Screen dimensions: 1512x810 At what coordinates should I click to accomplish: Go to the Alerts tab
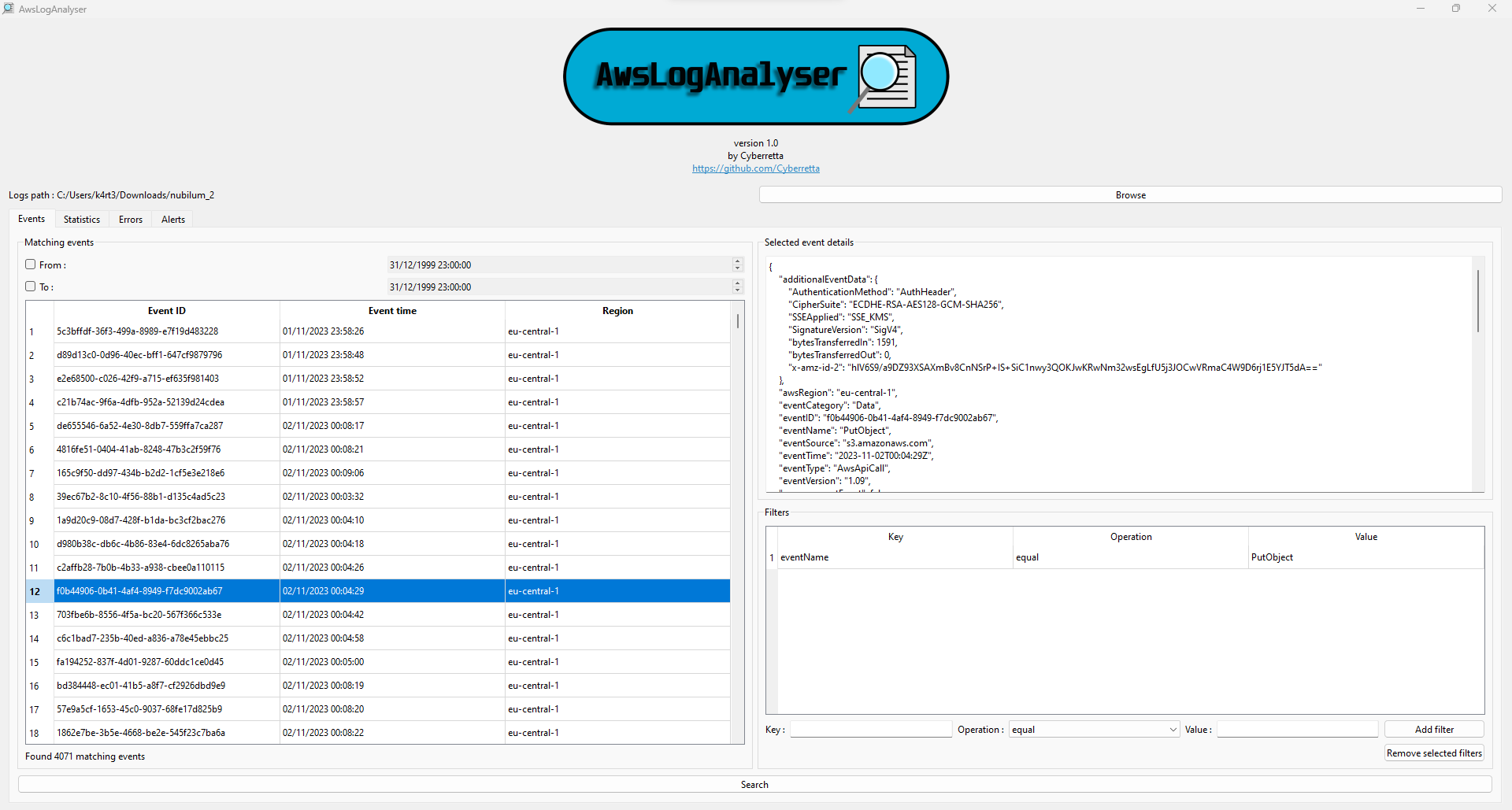point(173,220)
